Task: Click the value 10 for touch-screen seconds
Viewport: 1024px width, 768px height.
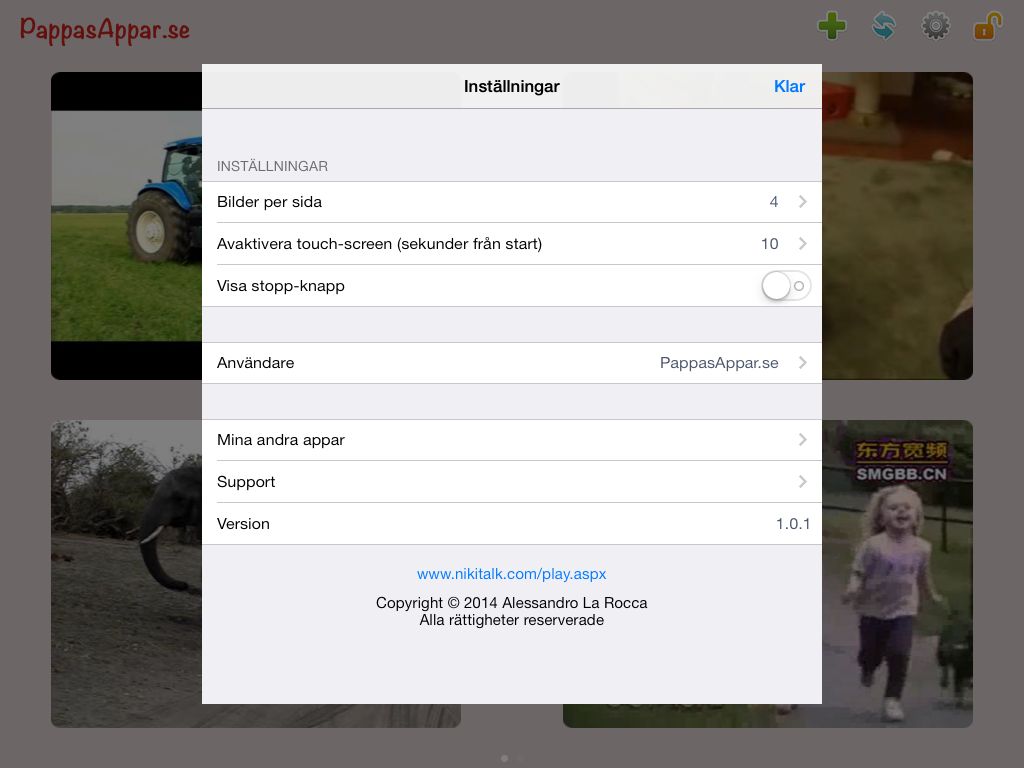Action: click(769, 244)
